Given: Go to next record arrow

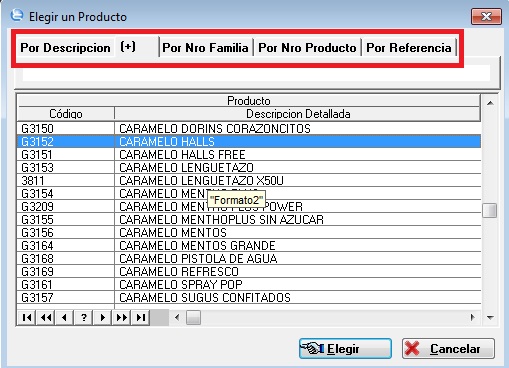Looking at the screenshot, I should tap(103, 317).
